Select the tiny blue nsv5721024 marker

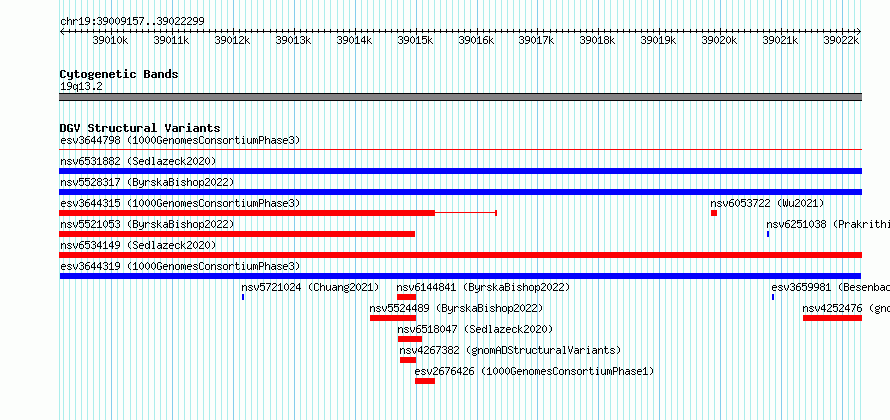click(243, 297)
